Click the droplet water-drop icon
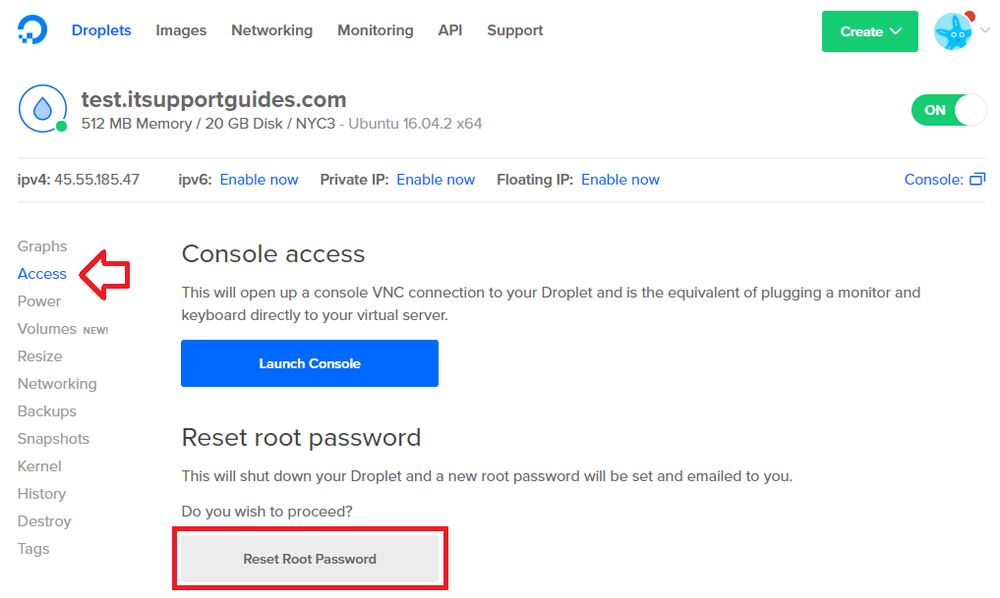The height and width of the screenshot is (598, 1000). point(43,109)
